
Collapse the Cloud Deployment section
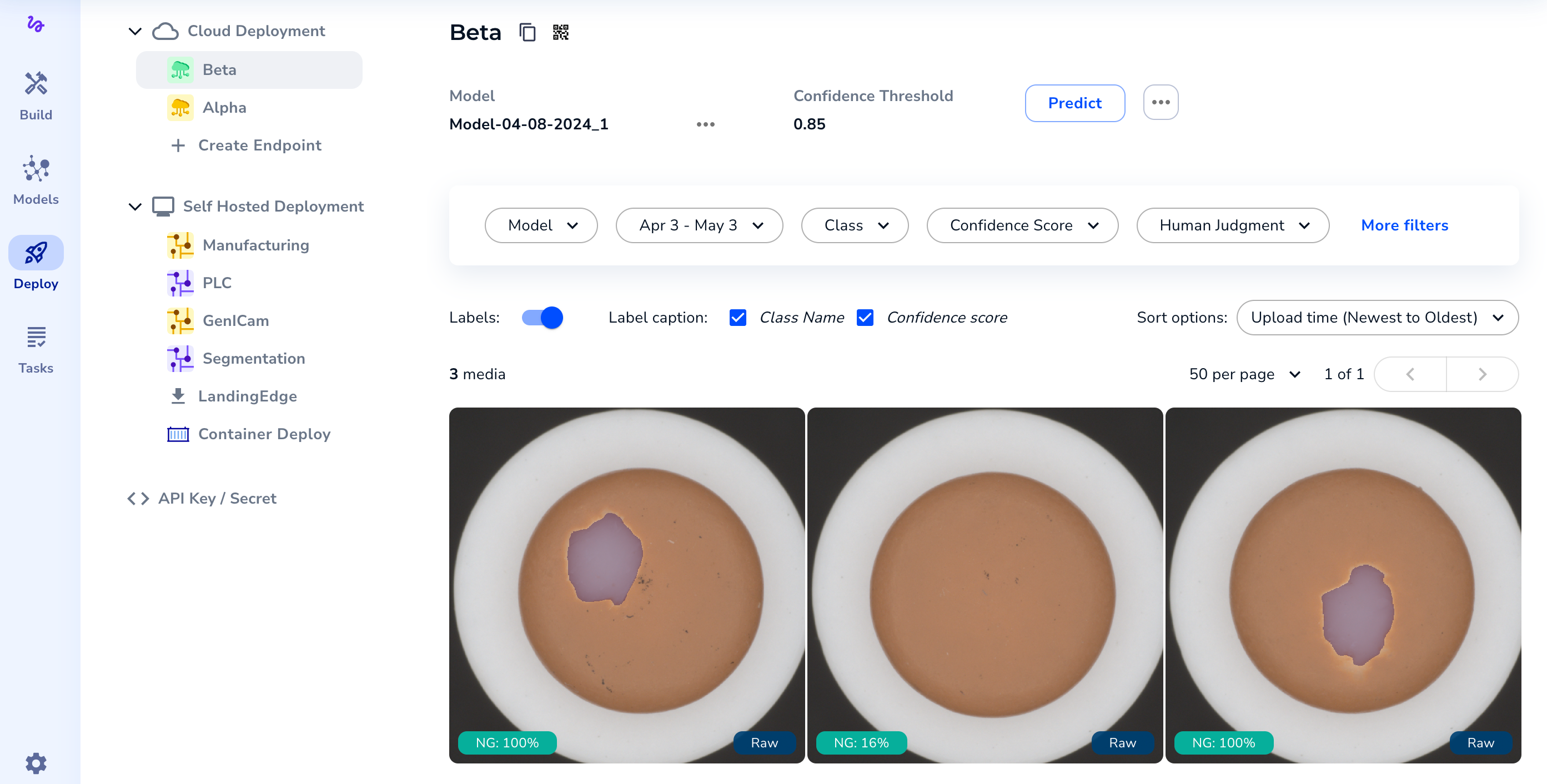pyautogui.click(x=135, y=31)
